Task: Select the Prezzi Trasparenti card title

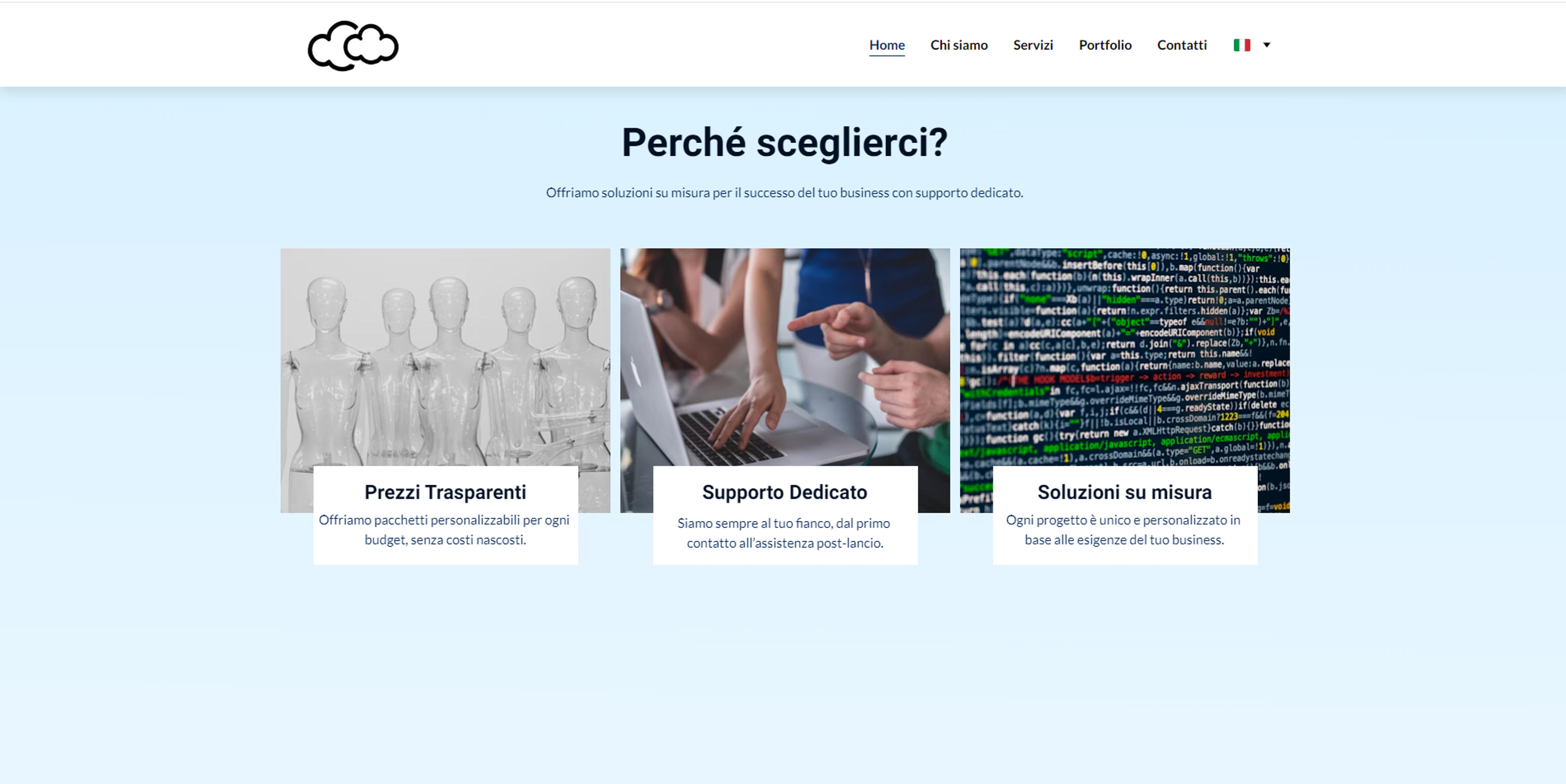Action: (x=445, y=492)
